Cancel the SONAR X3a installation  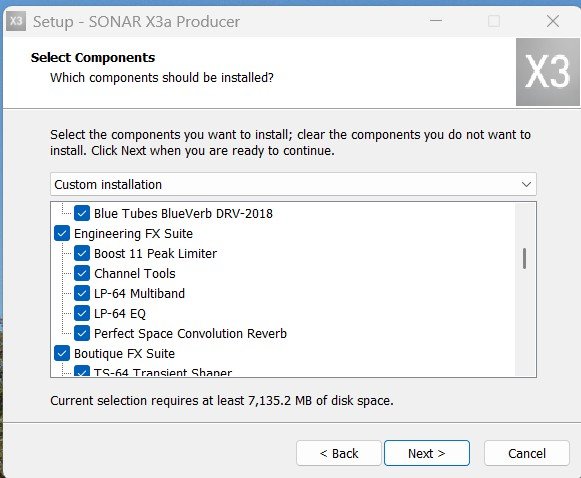(x=527, y=453)
